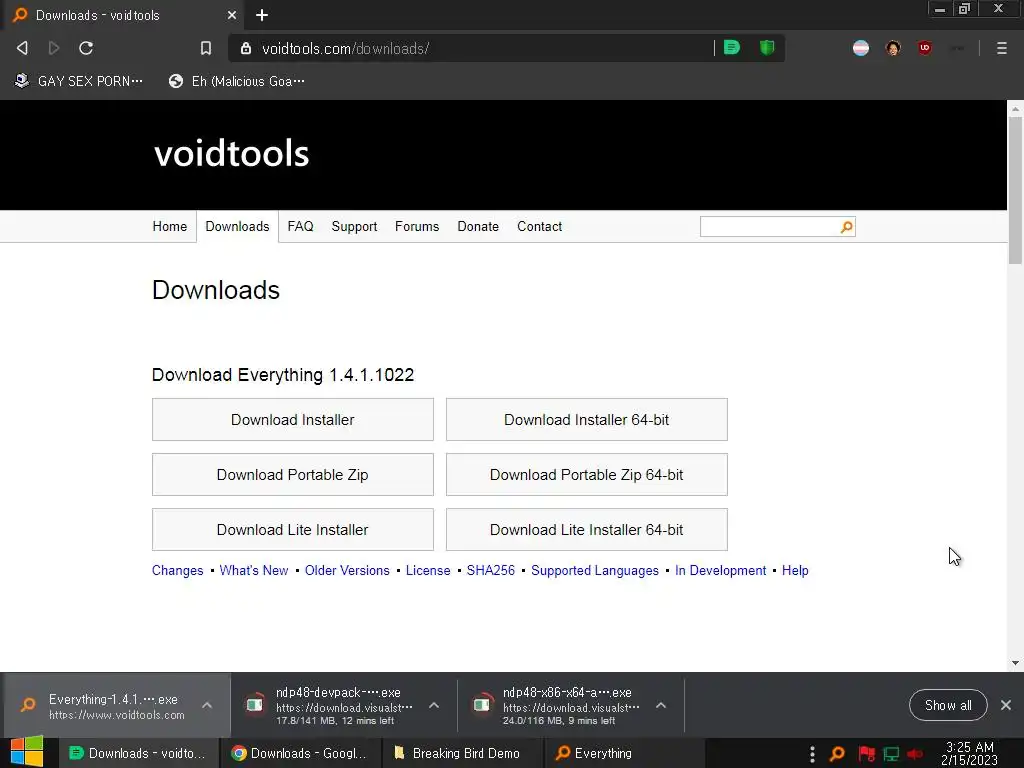Switch to Downloads - voidtools taskbar window

138,753
